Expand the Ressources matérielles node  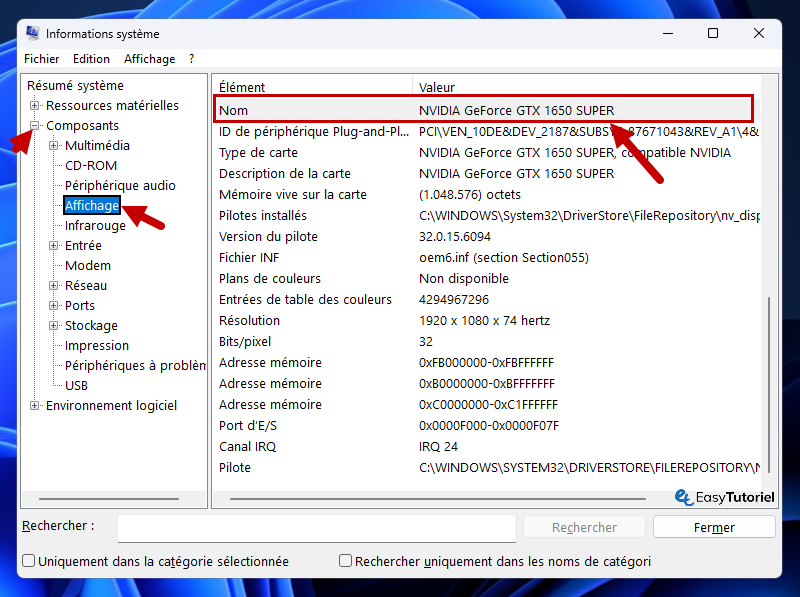point(34,106)
